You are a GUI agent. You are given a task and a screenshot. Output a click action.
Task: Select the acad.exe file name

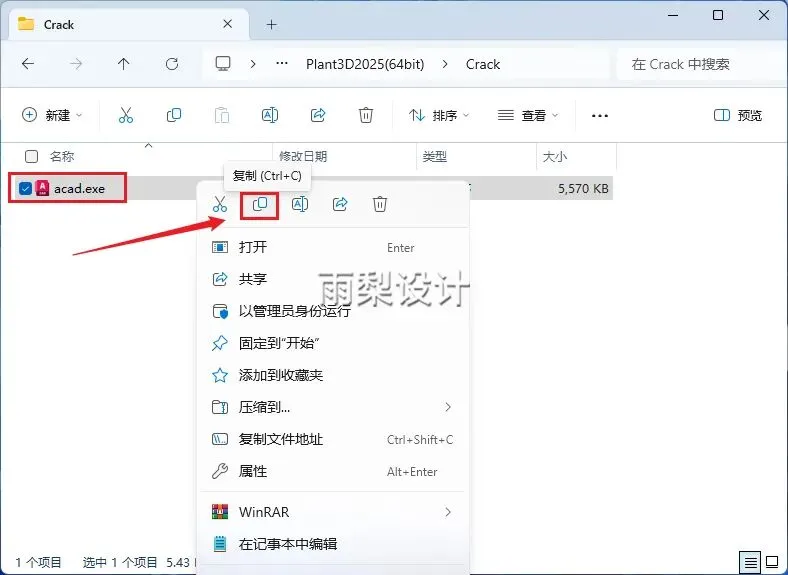point(79,188)
